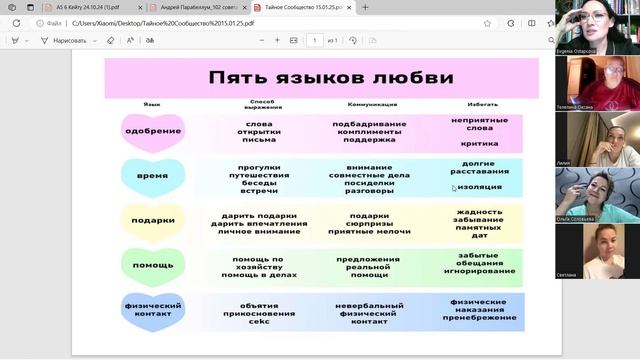Click the Язык column header
This screenshot has height=360, width=640.
coord(152,104)
